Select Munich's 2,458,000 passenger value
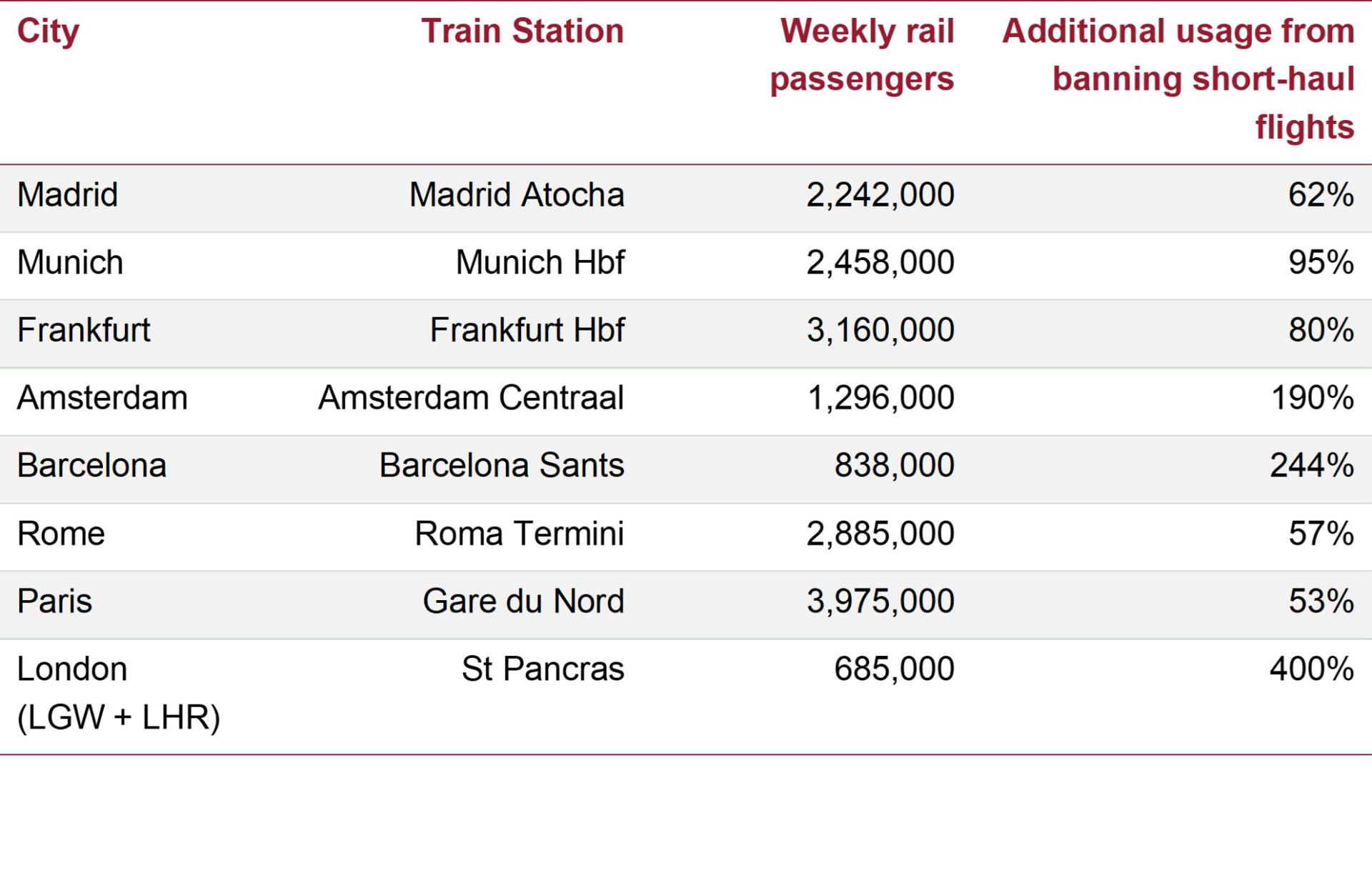Screen dimensions: 1372x878 (880, 262)
